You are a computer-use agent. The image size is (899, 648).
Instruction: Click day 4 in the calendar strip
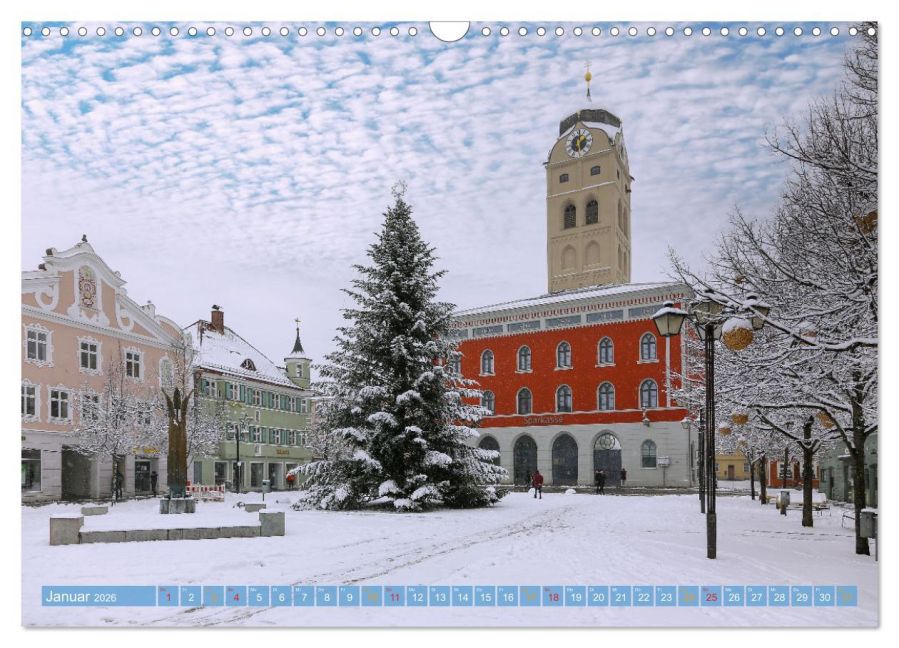(x=236, y=597)
